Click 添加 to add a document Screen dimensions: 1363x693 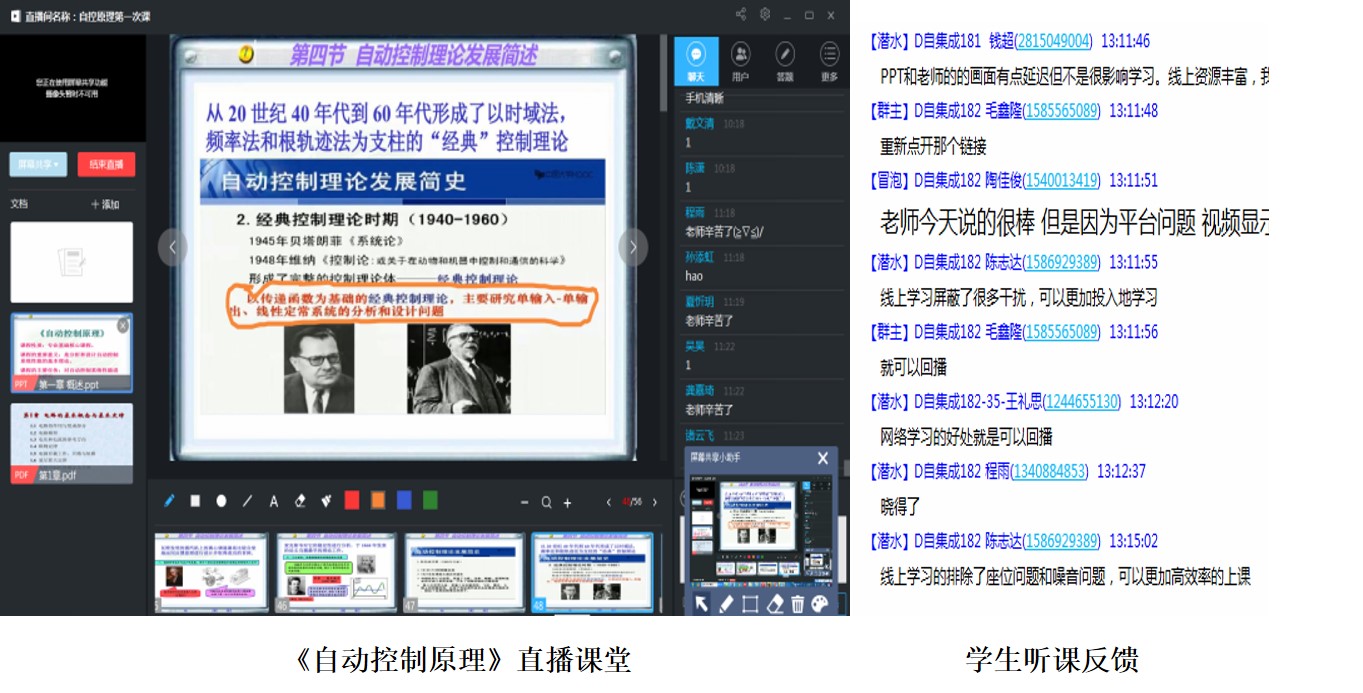(x=105, y=204)
